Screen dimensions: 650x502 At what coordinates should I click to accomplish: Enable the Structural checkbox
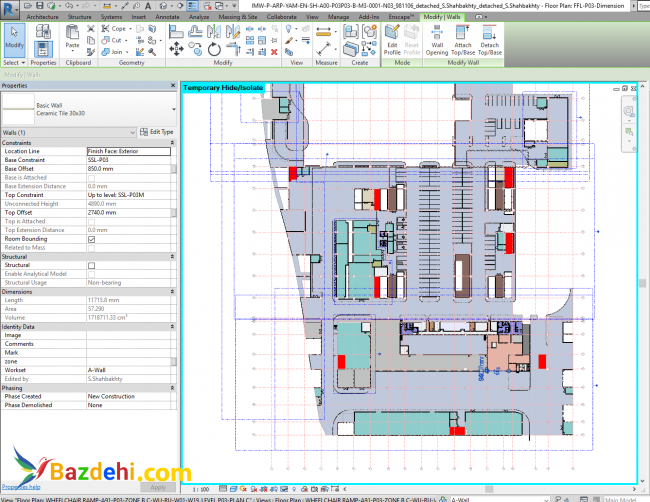pyautogui.click(x=92, y=265)
